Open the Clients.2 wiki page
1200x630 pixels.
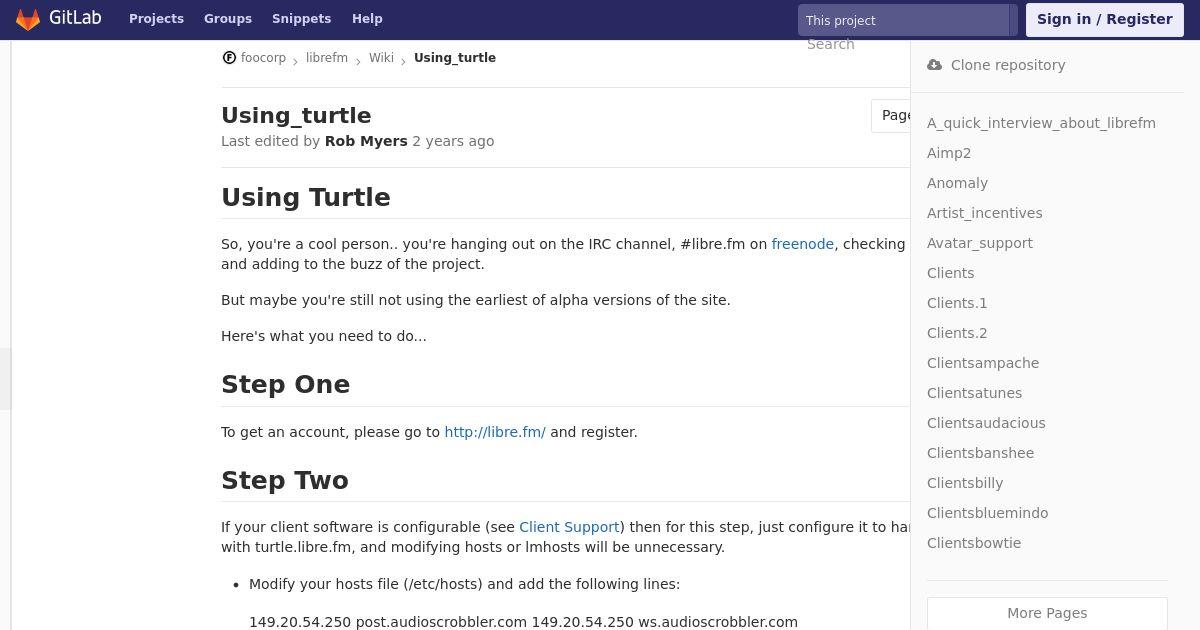(957, 333)
